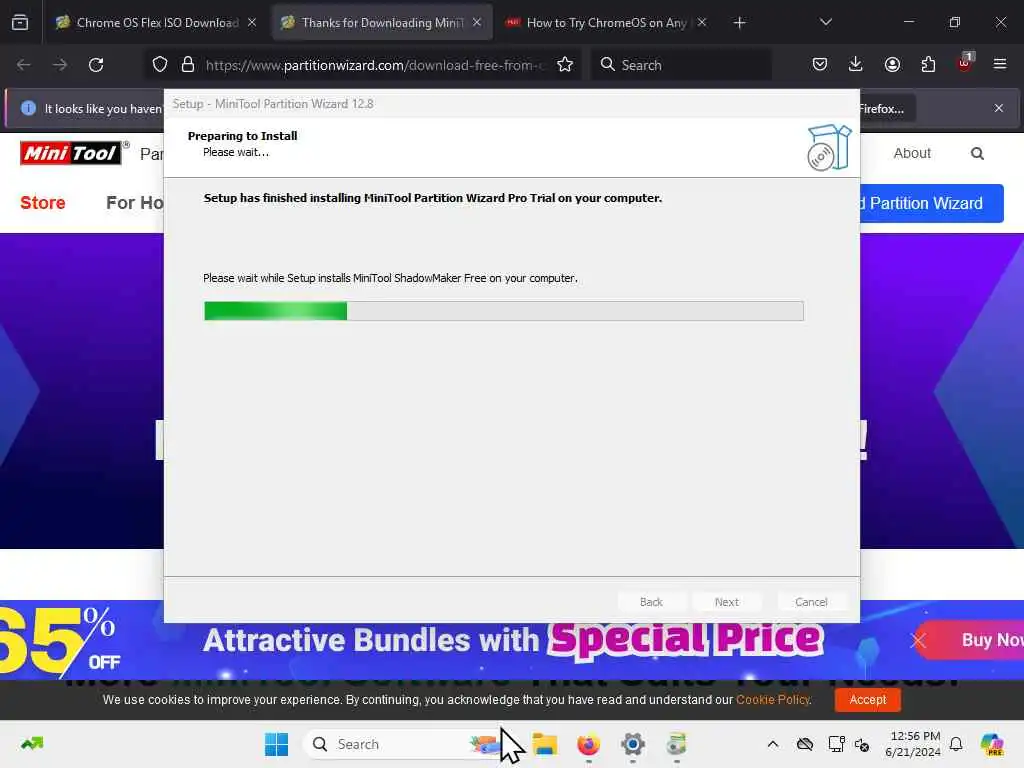Open the Windows Start menu

point(276,744)
